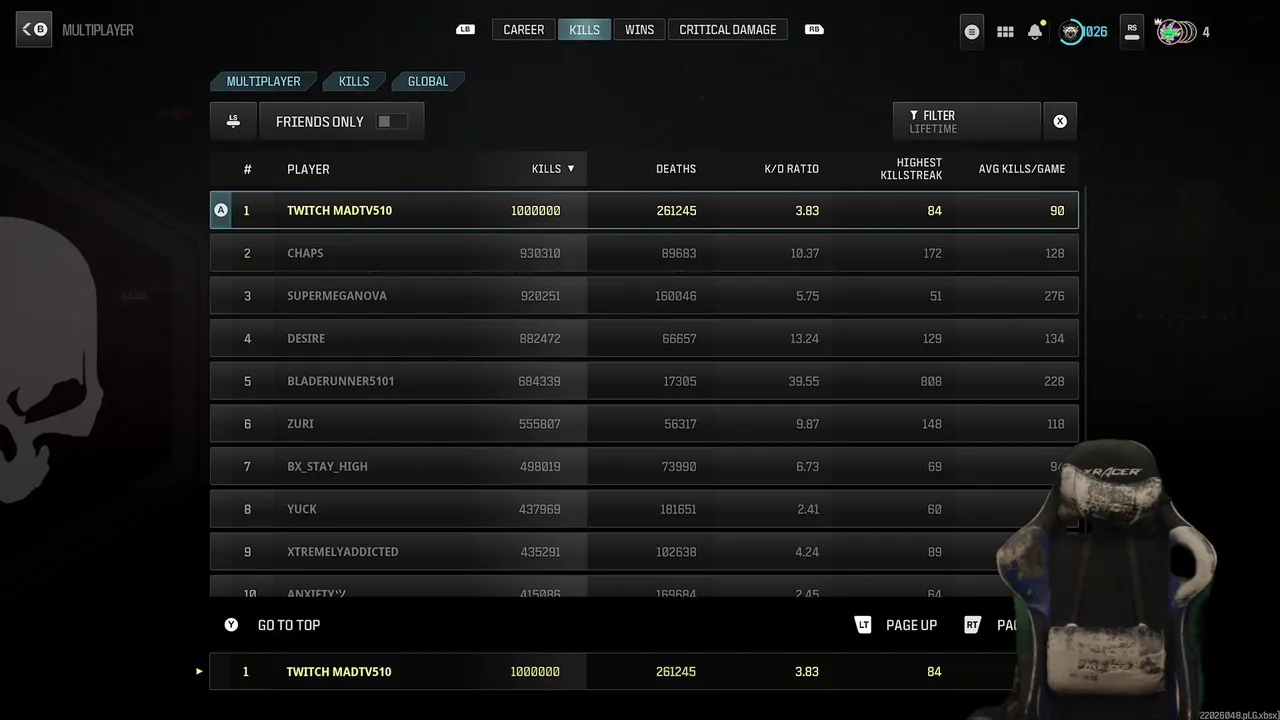
Task: Click the RS social button
Action: point(1132,31)
